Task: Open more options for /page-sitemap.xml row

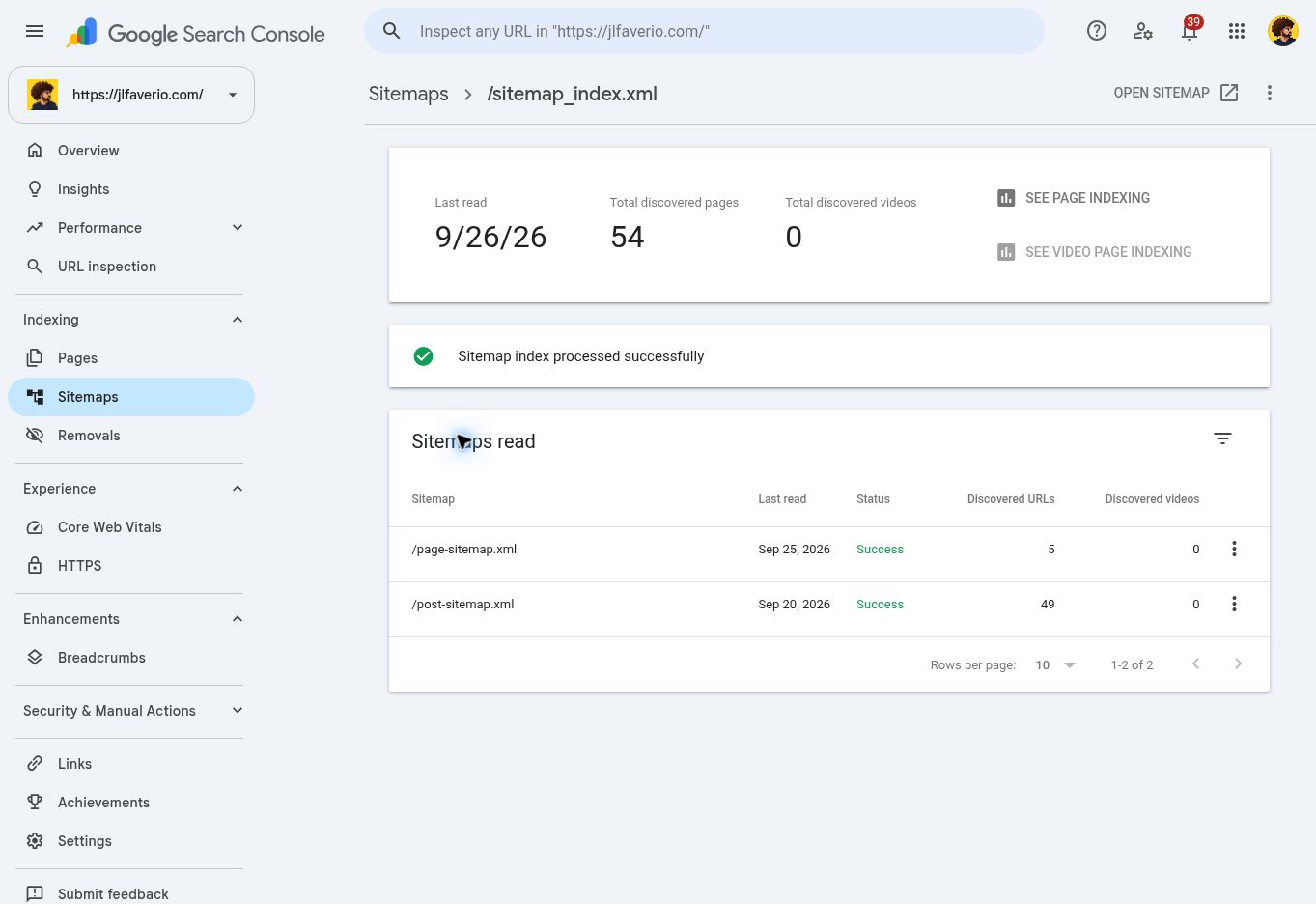Action: pyautogui.click(x=1234, y=549)
